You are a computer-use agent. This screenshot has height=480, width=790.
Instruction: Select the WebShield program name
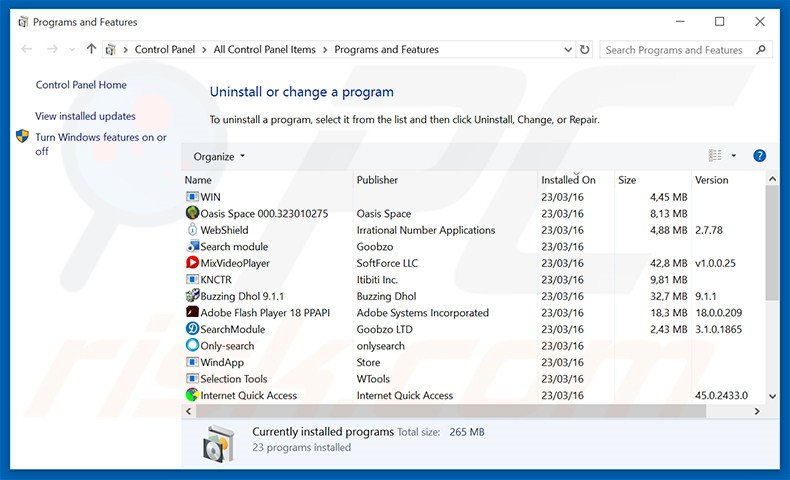pyautogui.click(x=224, y=230)
